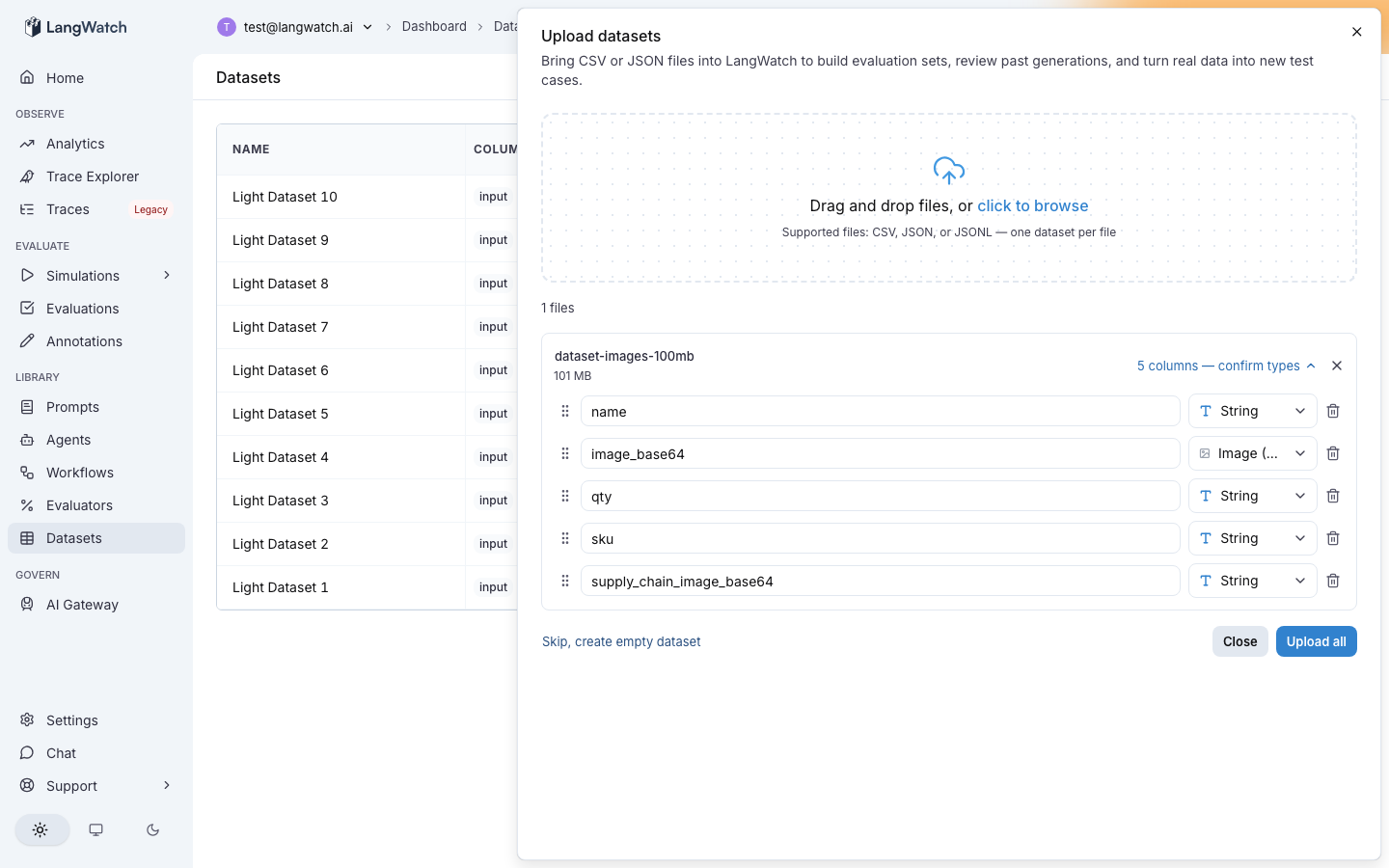Open Light Dataset 7 row
1389x868 pixels.
tap(368, 327)
